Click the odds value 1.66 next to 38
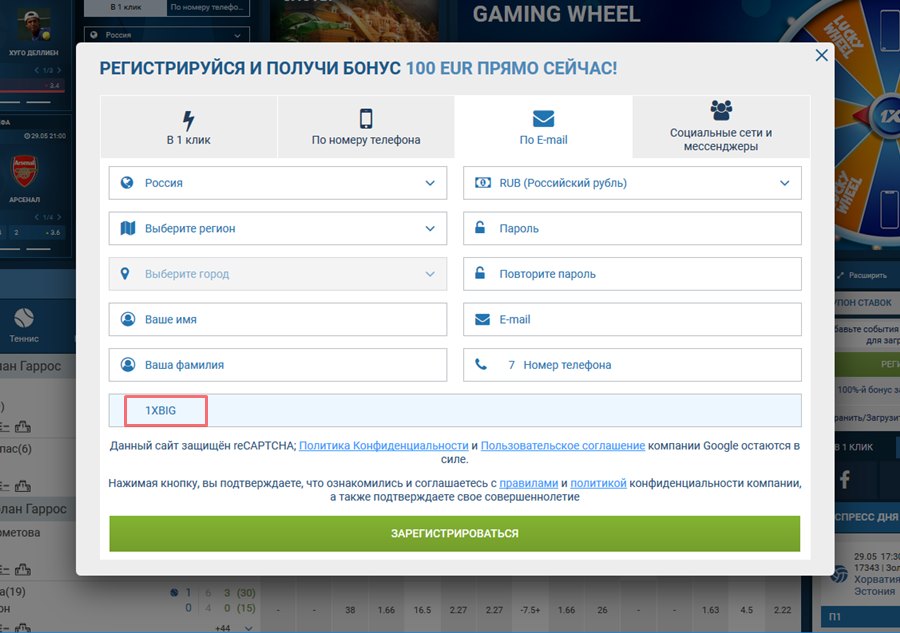The image size is (900, 633). point(386,610)
